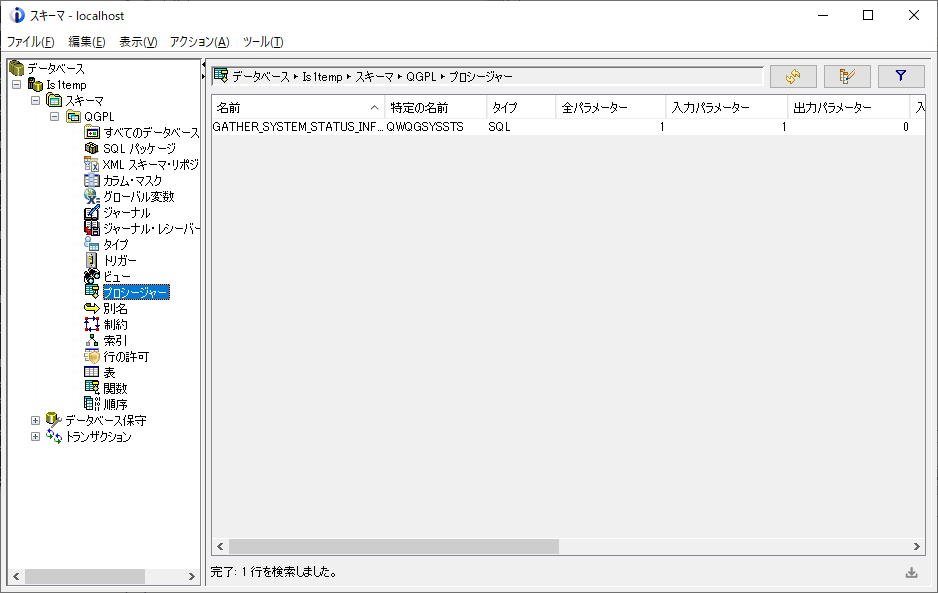Screen dimensions: 938x593
Task: Click the breadcrumb arrow after QGPL
Action: 443,77
